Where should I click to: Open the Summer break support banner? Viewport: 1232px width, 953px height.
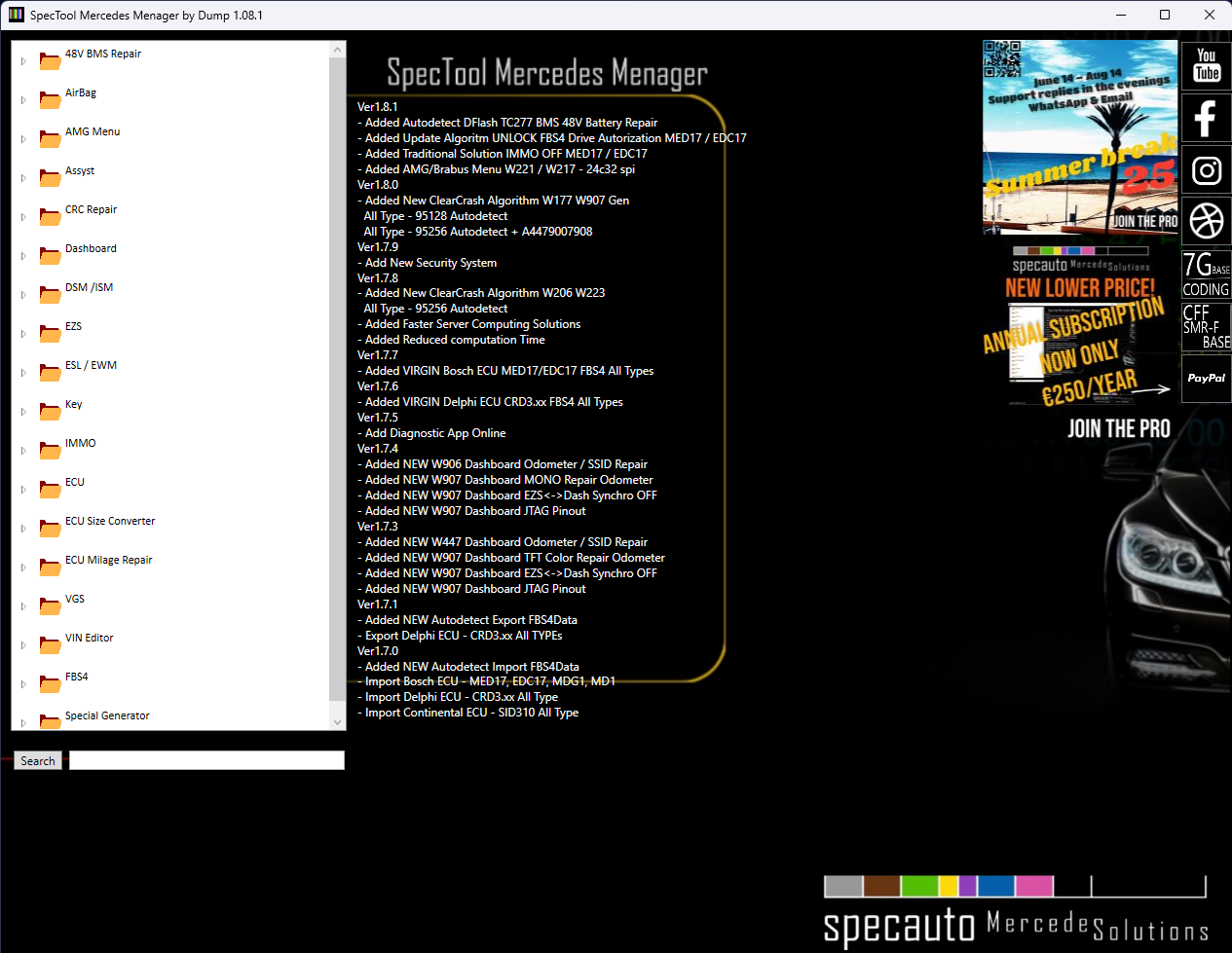point(1080,137)
